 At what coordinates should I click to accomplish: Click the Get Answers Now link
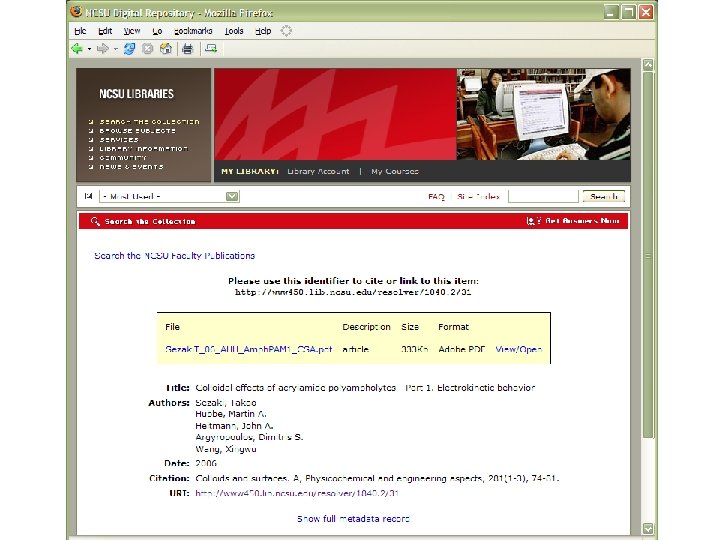coord(582,221)
